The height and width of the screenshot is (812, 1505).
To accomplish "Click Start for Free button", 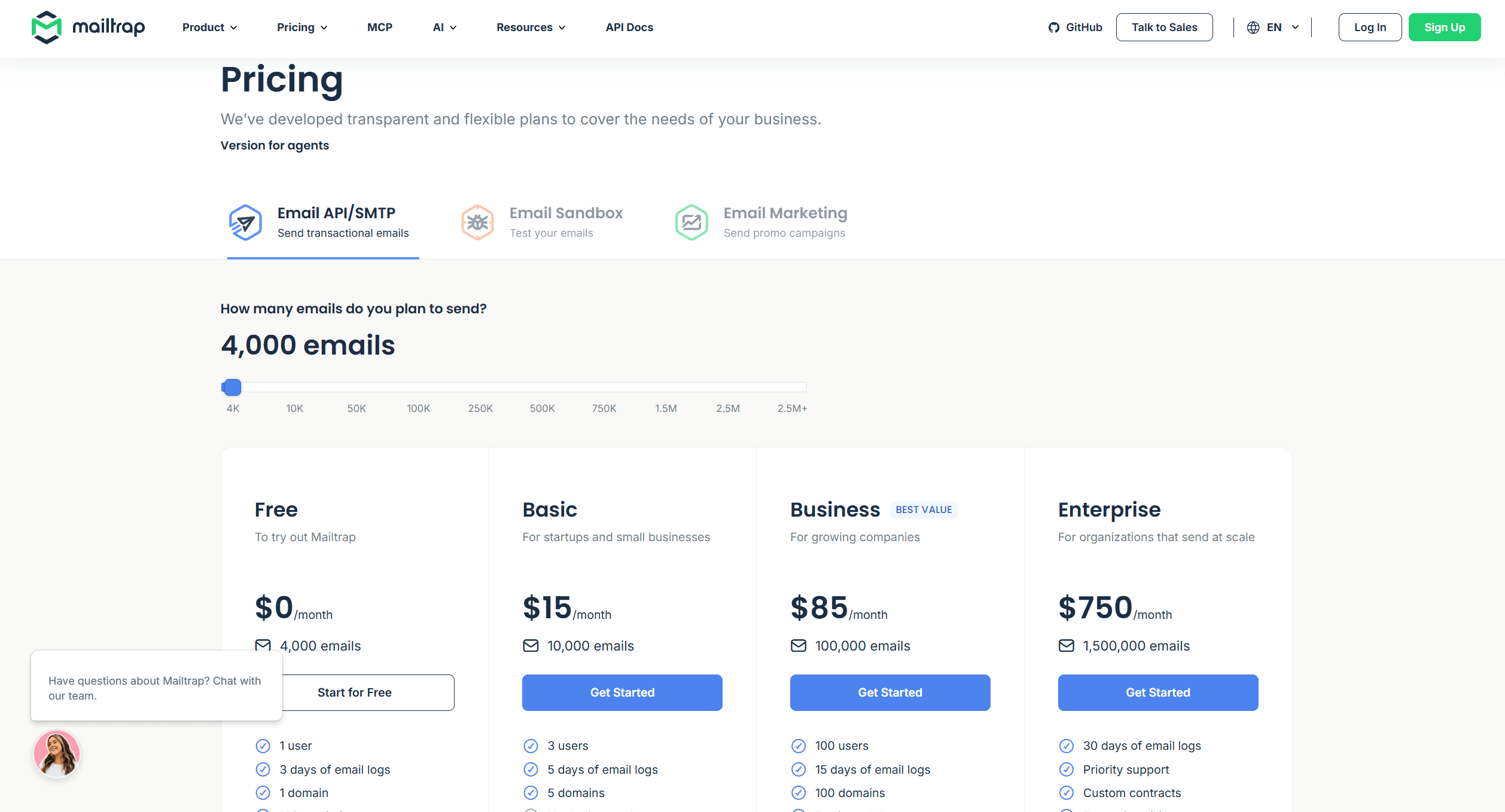I will tap(355, 692).
